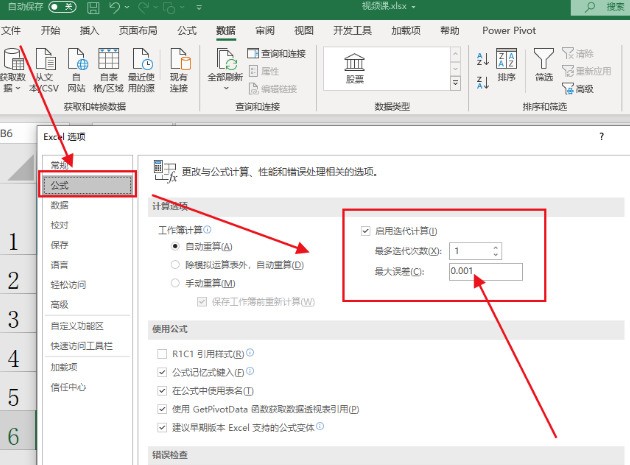Toggle the AutoSave switch

coord(62,7)
